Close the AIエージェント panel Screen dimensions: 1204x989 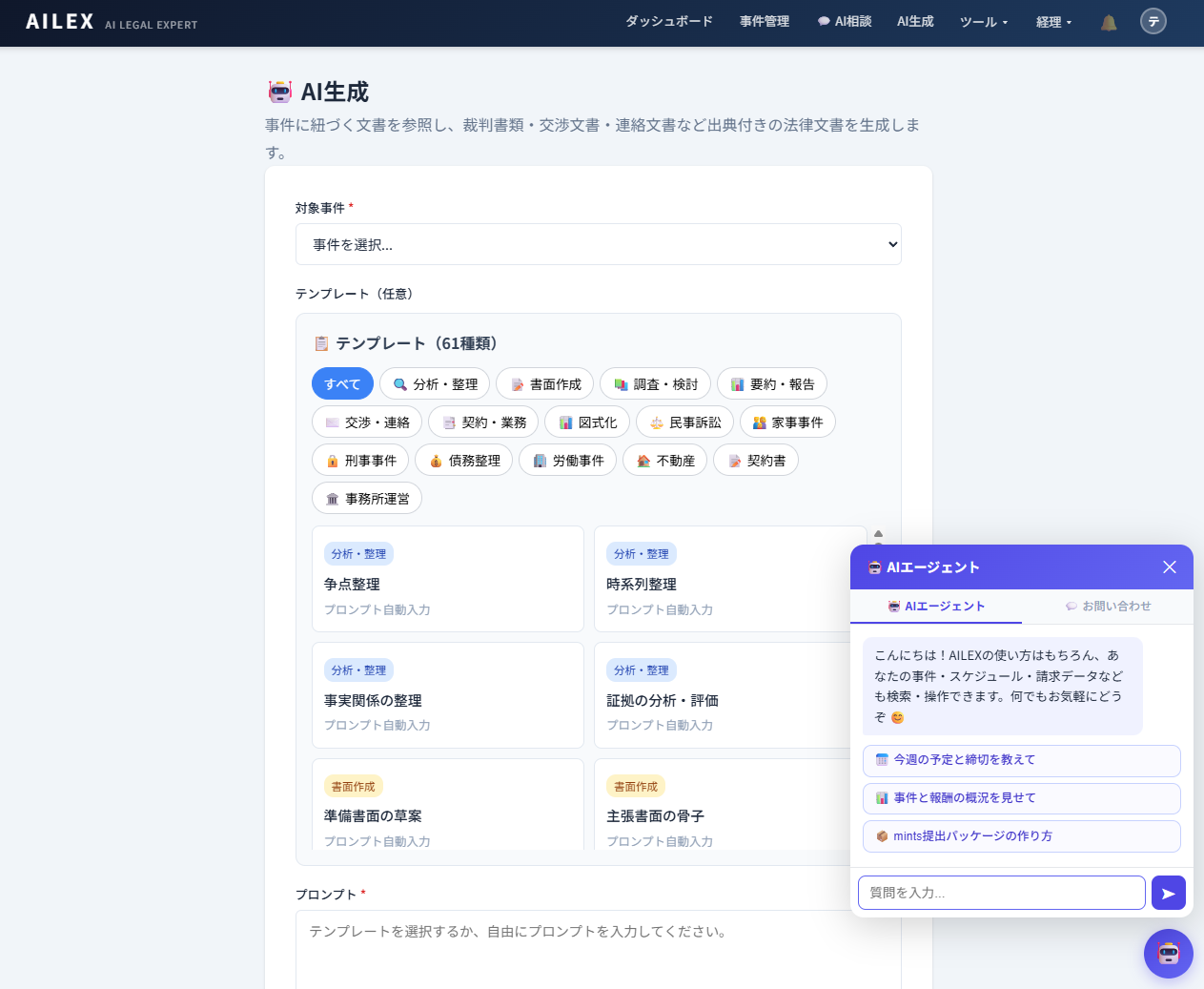point(1170,567)
